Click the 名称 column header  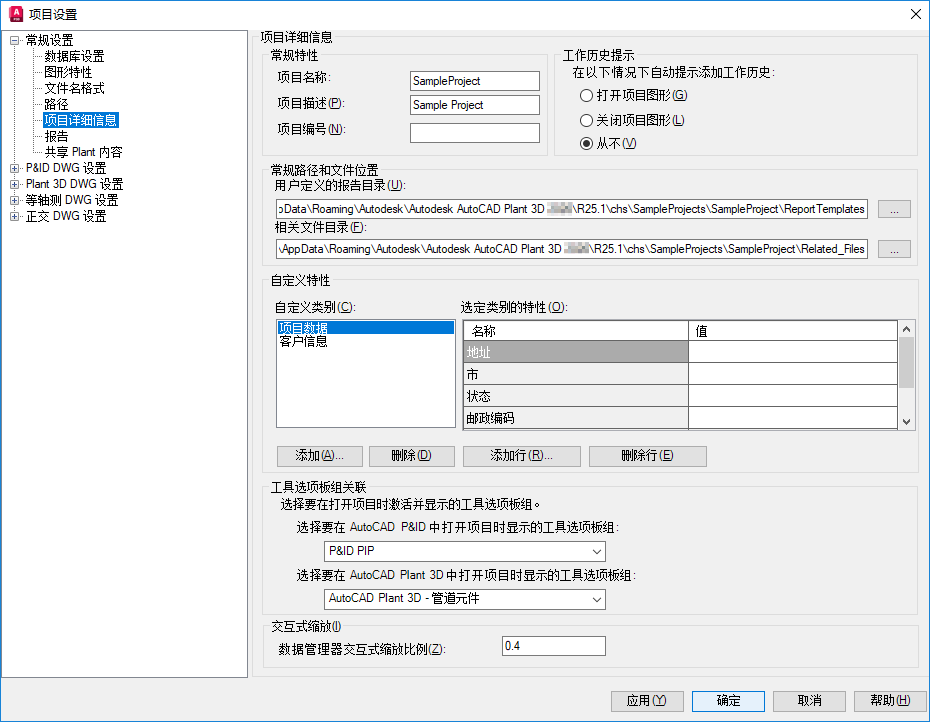575,331
